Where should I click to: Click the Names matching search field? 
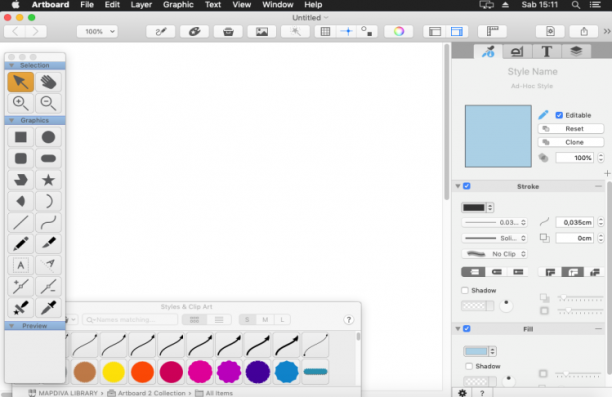(130, 320)
